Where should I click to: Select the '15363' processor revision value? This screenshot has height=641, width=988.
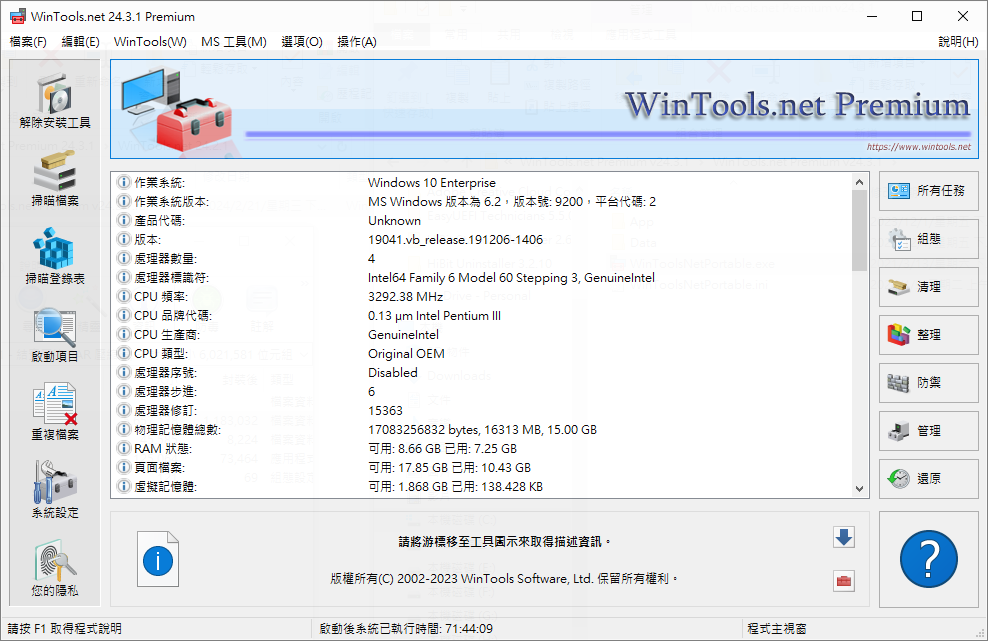(x=385, y=410)
